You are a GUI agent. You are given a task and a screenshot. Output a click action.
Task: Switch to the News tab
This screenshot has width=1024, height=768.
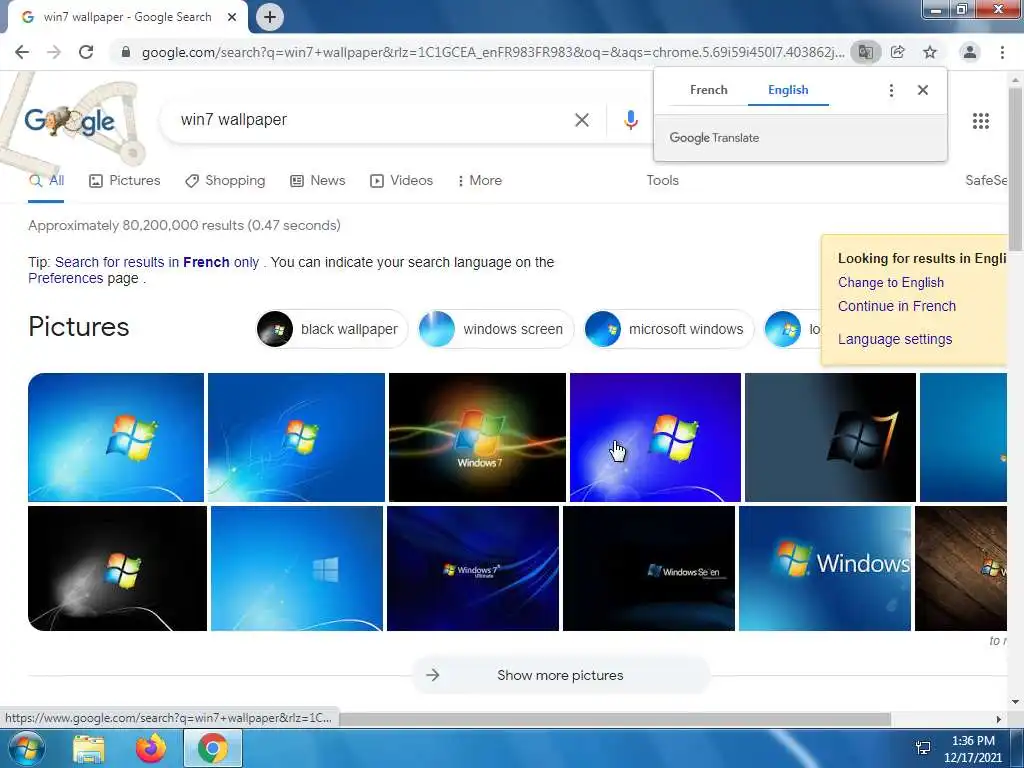[318, 181]
